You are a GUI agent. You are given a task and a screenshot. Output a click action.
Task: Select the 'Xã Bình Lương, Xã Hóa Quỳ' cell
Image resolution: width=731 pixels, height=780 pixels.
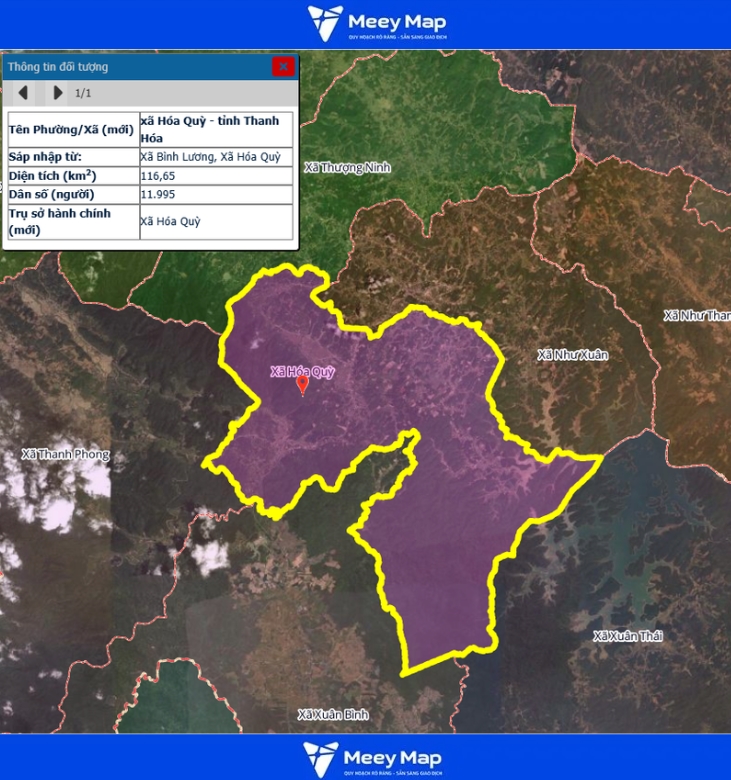210,157
